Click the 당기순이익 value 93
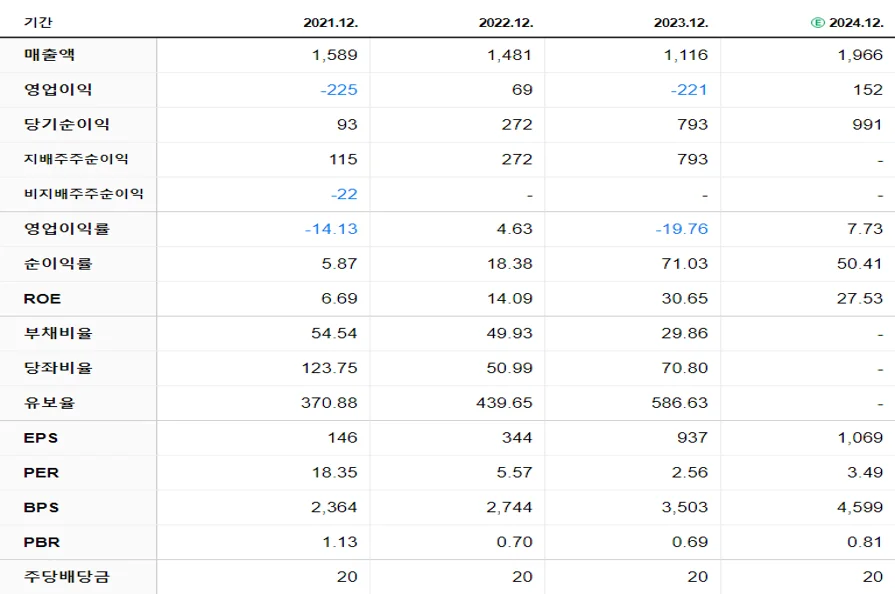This screenshot has height=594, width=895. tap(347, 125)
